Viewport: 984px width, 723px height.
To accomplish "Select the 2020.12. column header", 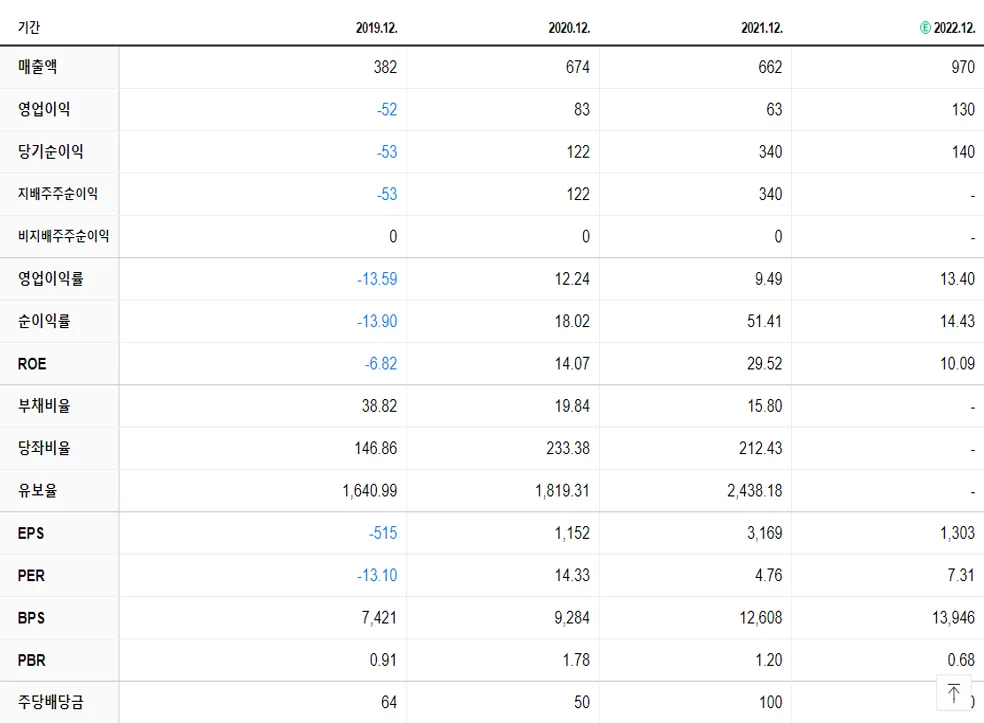I will (x=569, y=28).
